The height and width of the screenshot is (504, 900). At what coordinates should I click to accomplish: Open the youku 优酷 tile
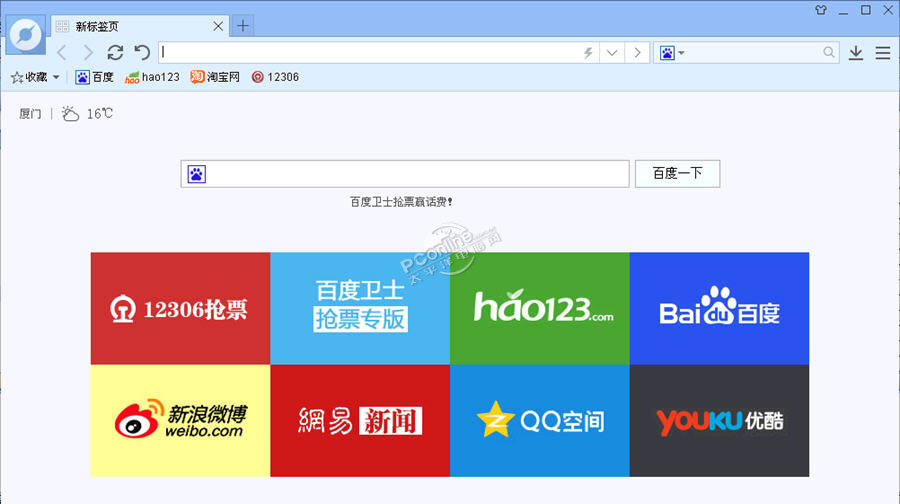[x=719, y=421]
